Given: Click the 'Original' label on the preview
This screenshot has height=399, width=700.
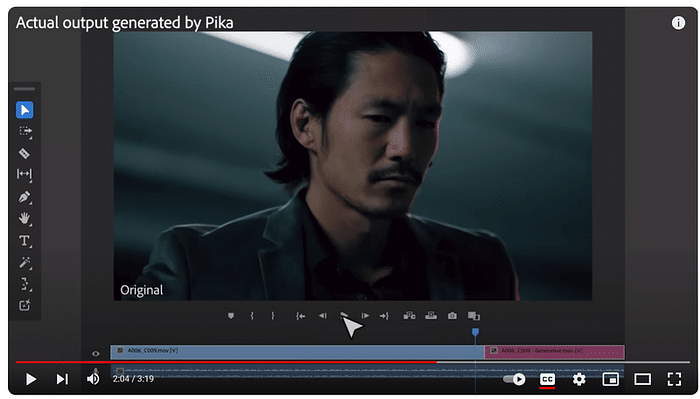Looking at the screenshot, I should (x=142, y=290).
